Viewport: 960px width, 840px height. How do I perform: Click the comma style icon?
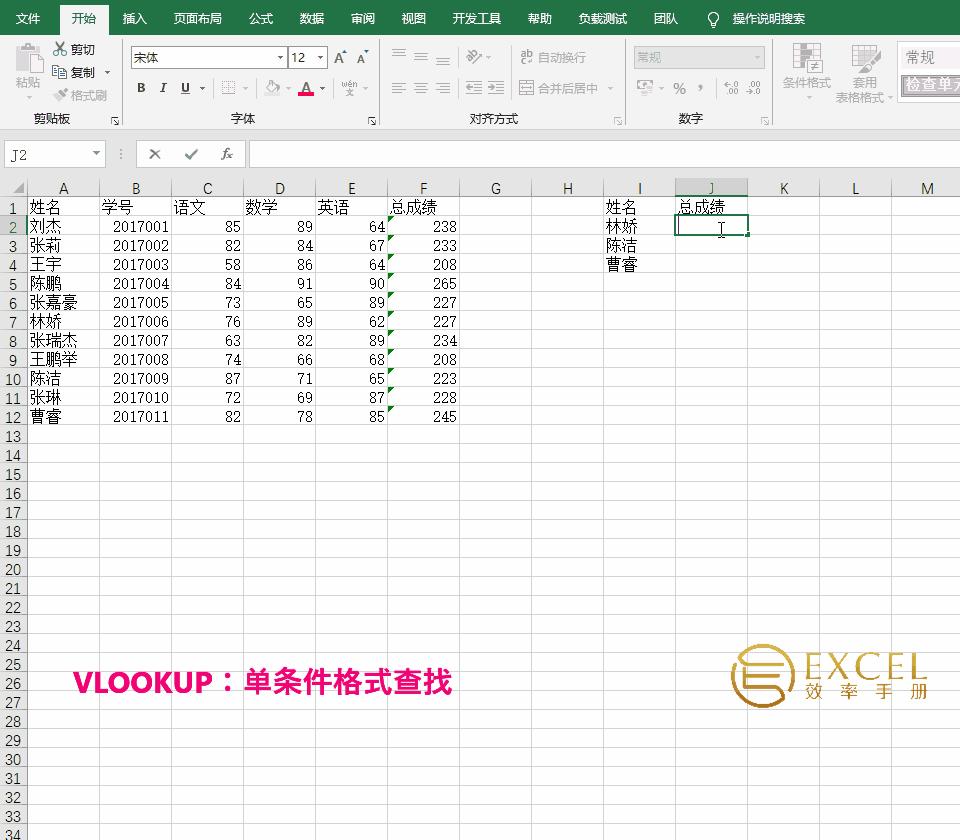click(699, 87)
